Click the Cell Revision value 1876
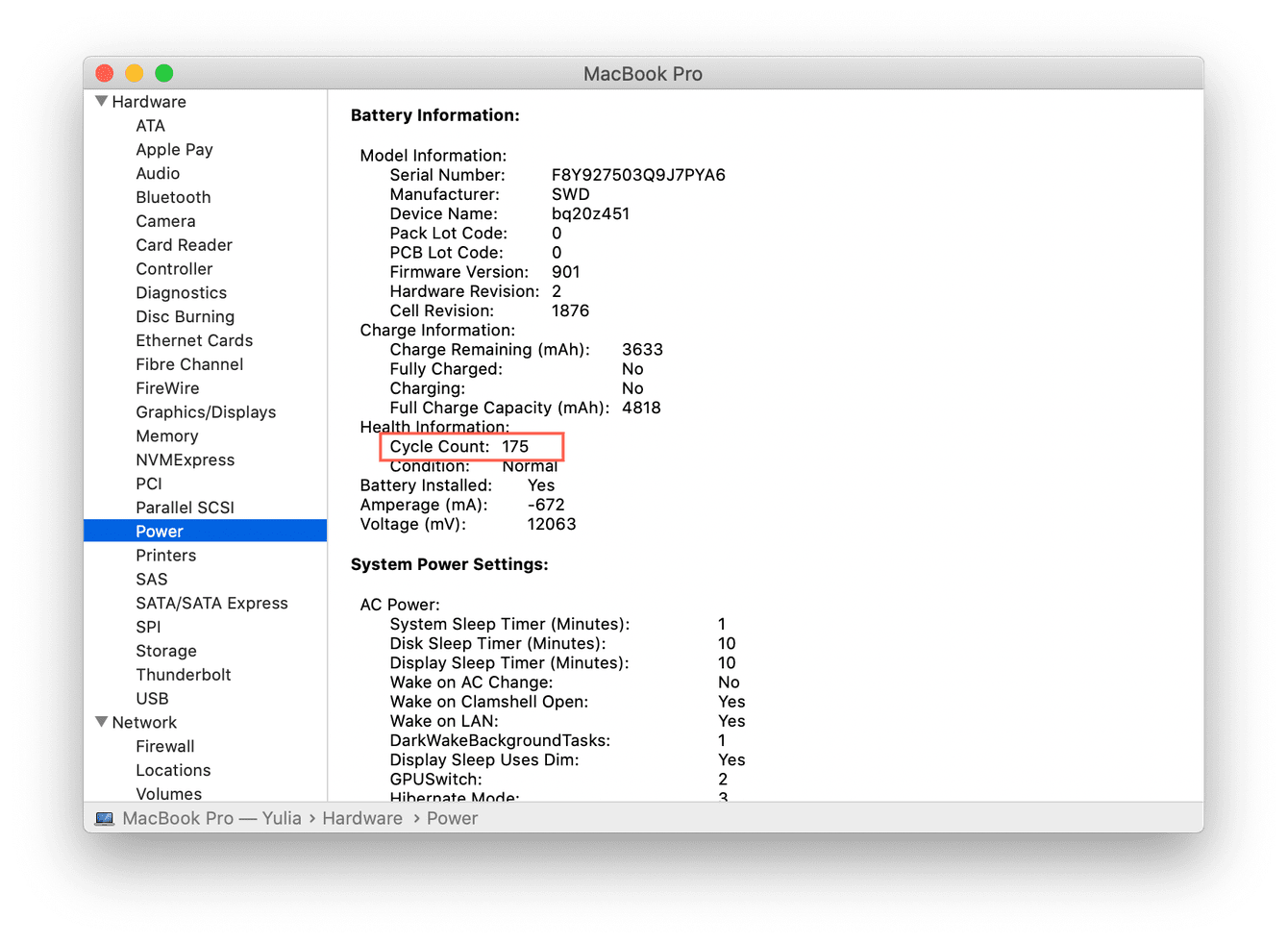The height and width of the screenshot is (943, 1288). 570,310
